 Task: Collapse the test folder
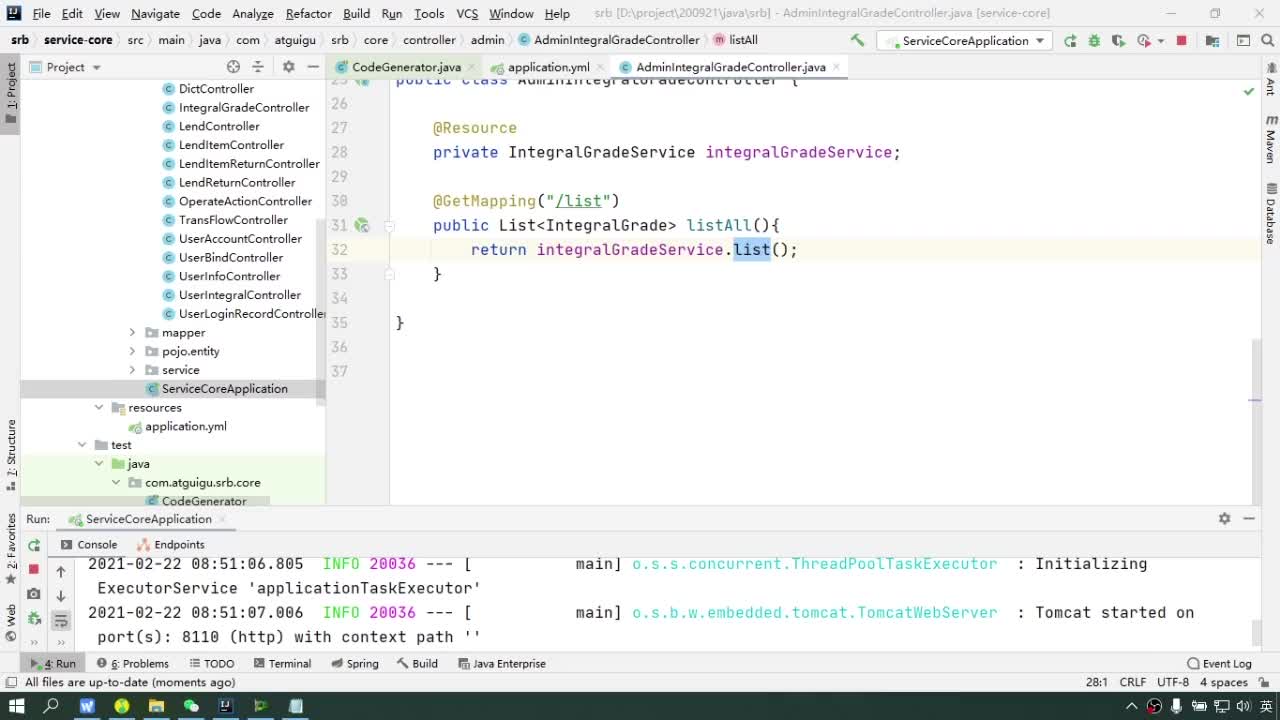pyautogui.click(x=82, y=445)
